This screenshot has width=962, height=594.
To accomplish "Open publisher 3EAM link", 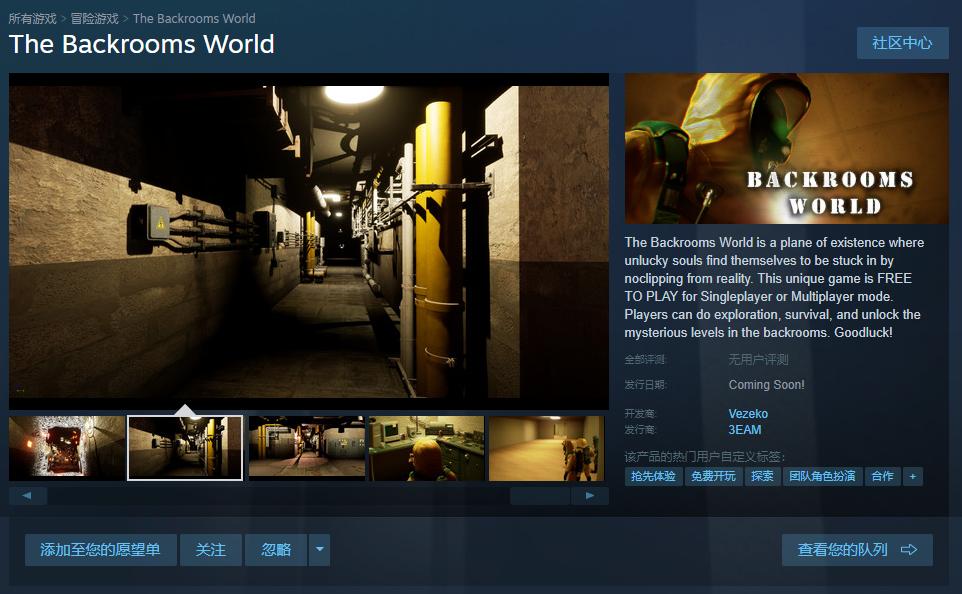I will pos(744,430).
